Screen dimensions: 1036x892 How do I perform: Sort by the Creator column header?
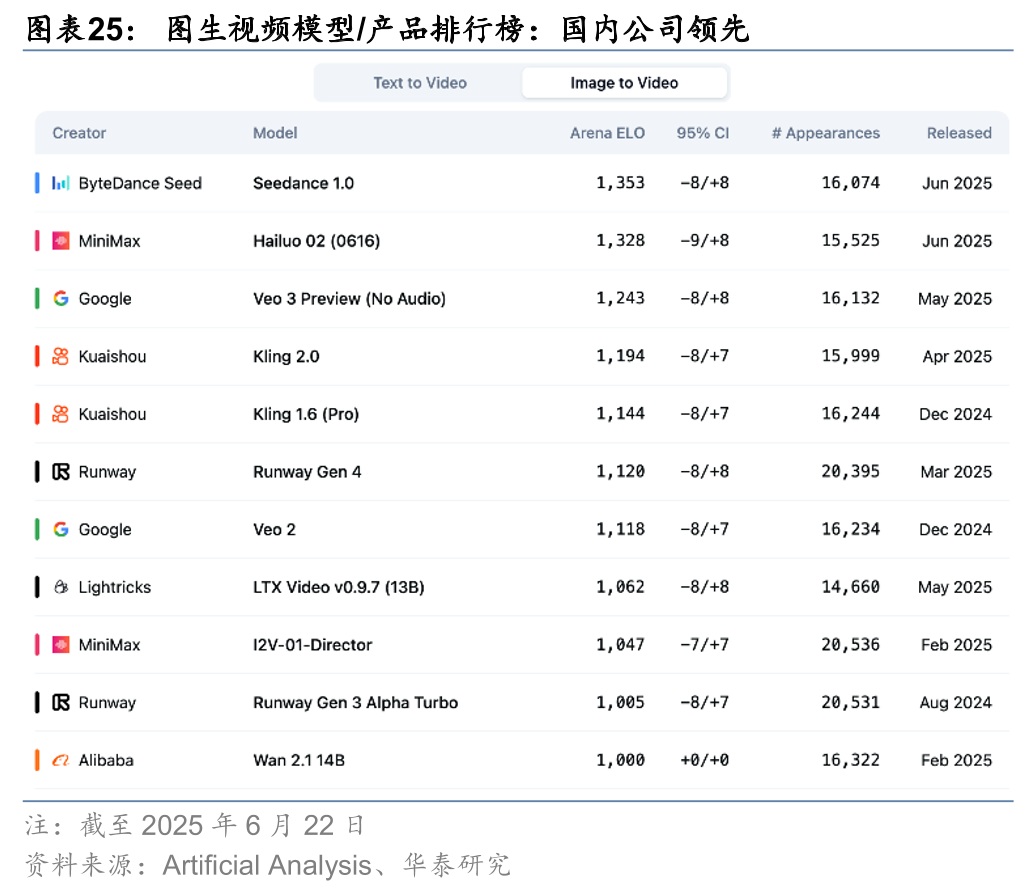tap(79, 133)
